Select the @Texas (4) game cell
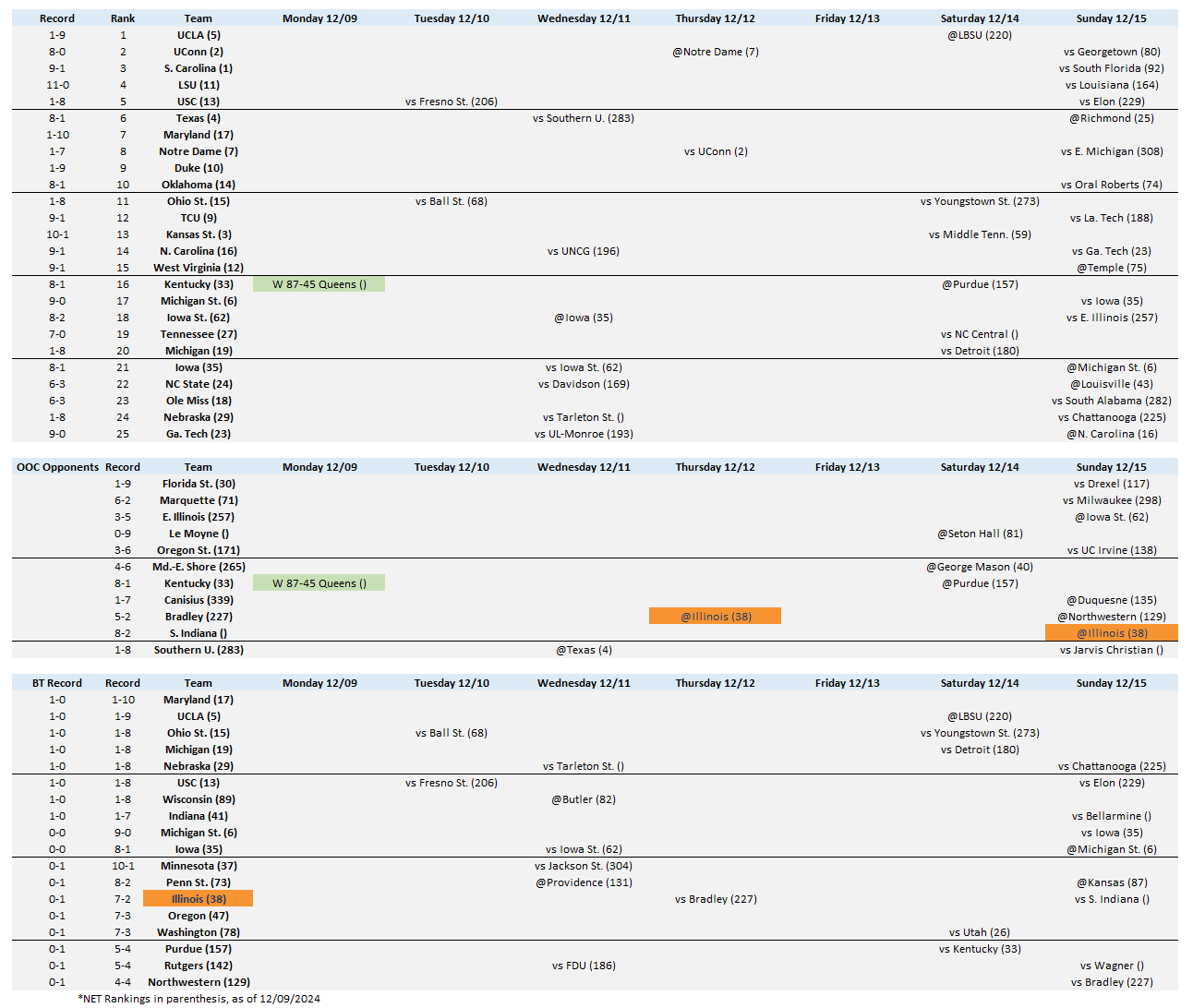This screenshot has height=1008, width=1193. [x=584, y=650]
